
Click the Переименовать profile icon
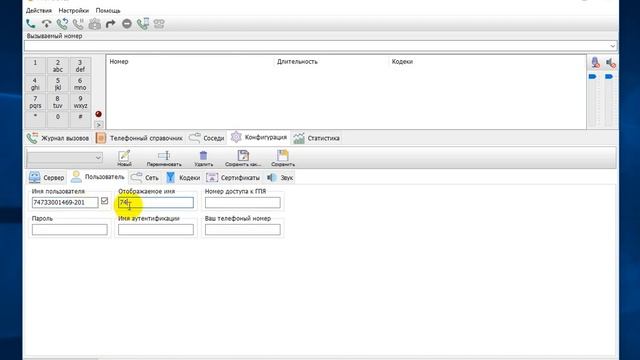pos(164,158)
